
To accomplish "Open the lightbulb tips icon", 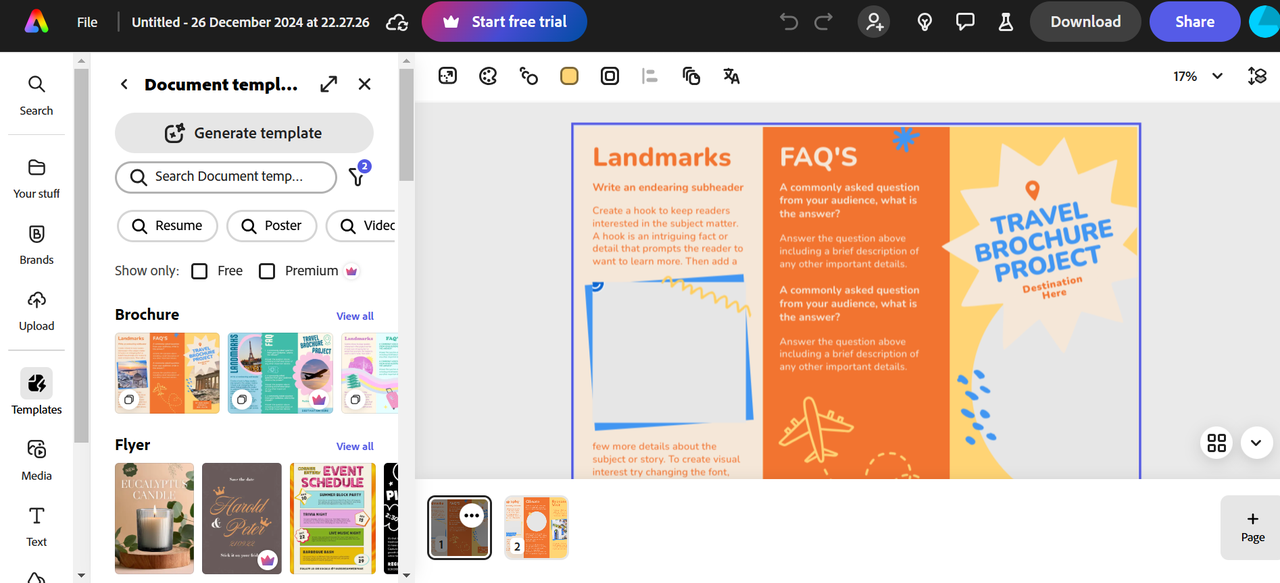I will tap(925, 21).
